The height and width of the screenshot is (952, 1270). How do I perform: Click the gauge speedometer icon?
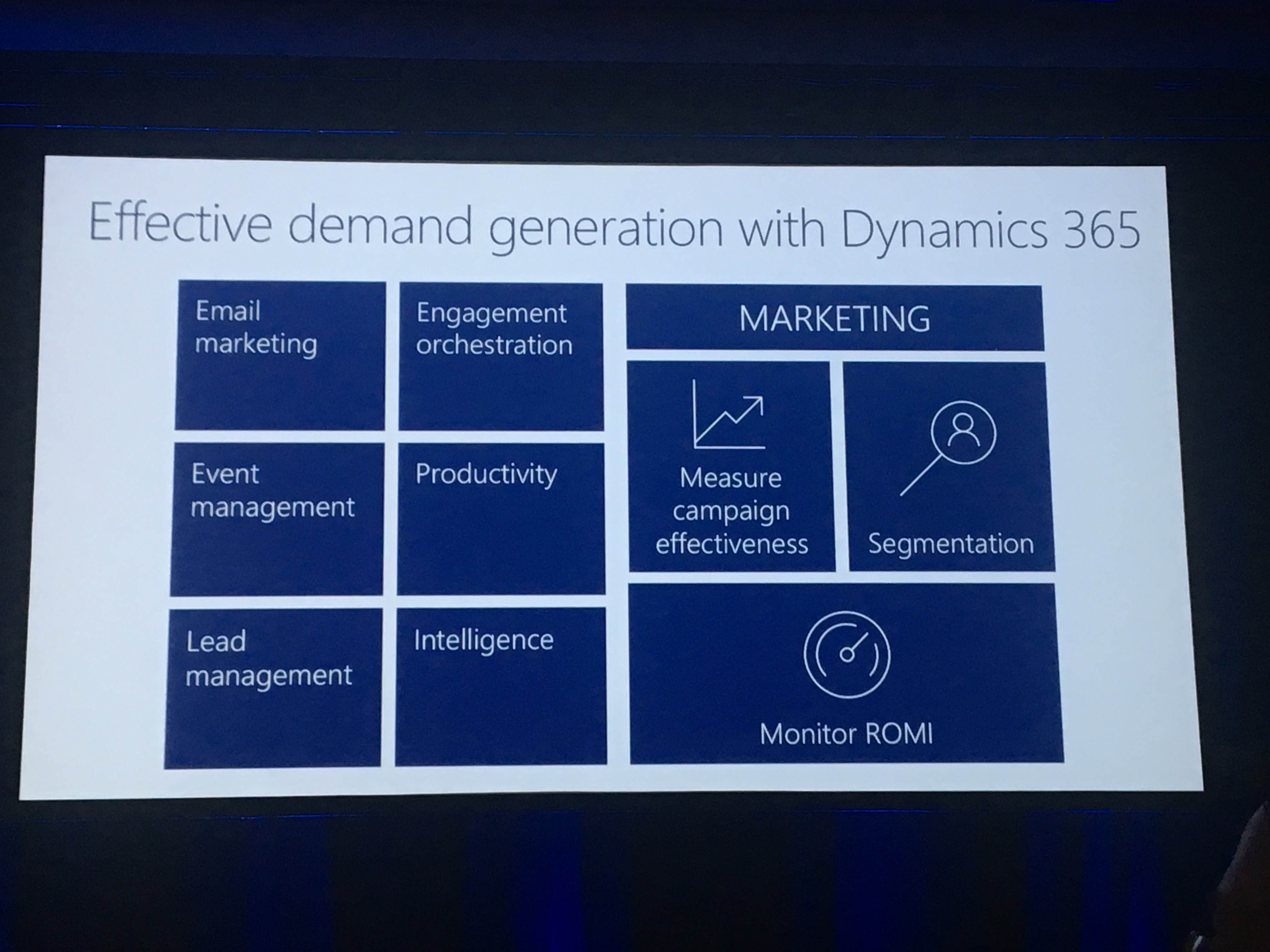[x=847, y=654]
